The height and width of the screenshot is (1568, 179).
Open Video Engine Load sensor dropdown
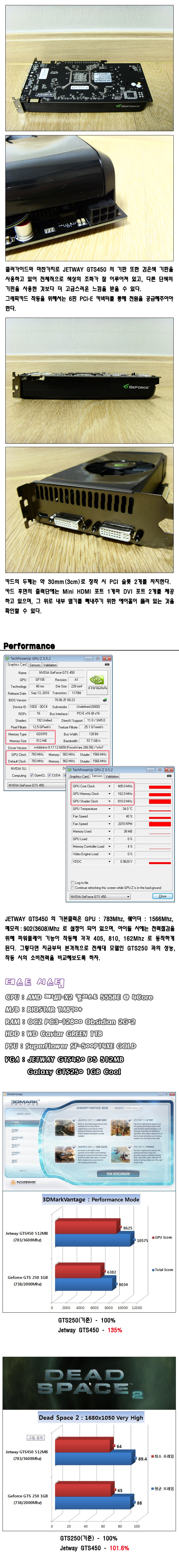tap(110, 854)
